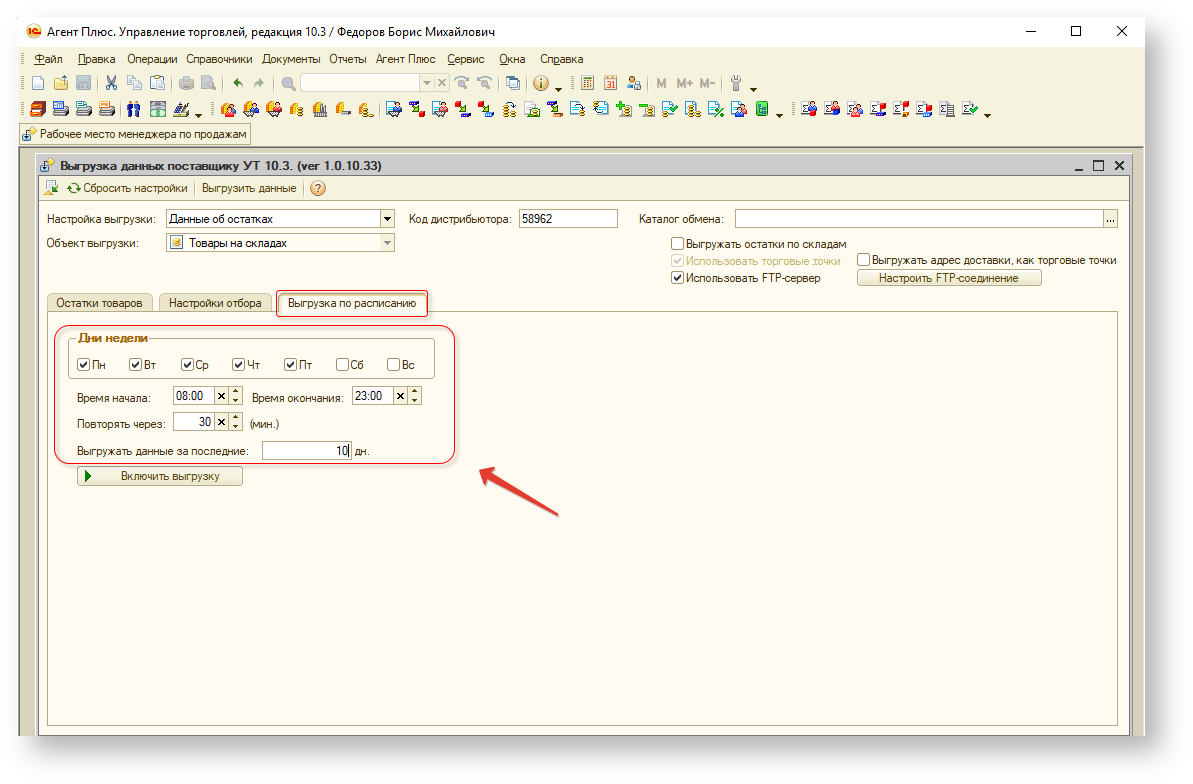Click the Выгрузить данные button

[x=249, y=188]
